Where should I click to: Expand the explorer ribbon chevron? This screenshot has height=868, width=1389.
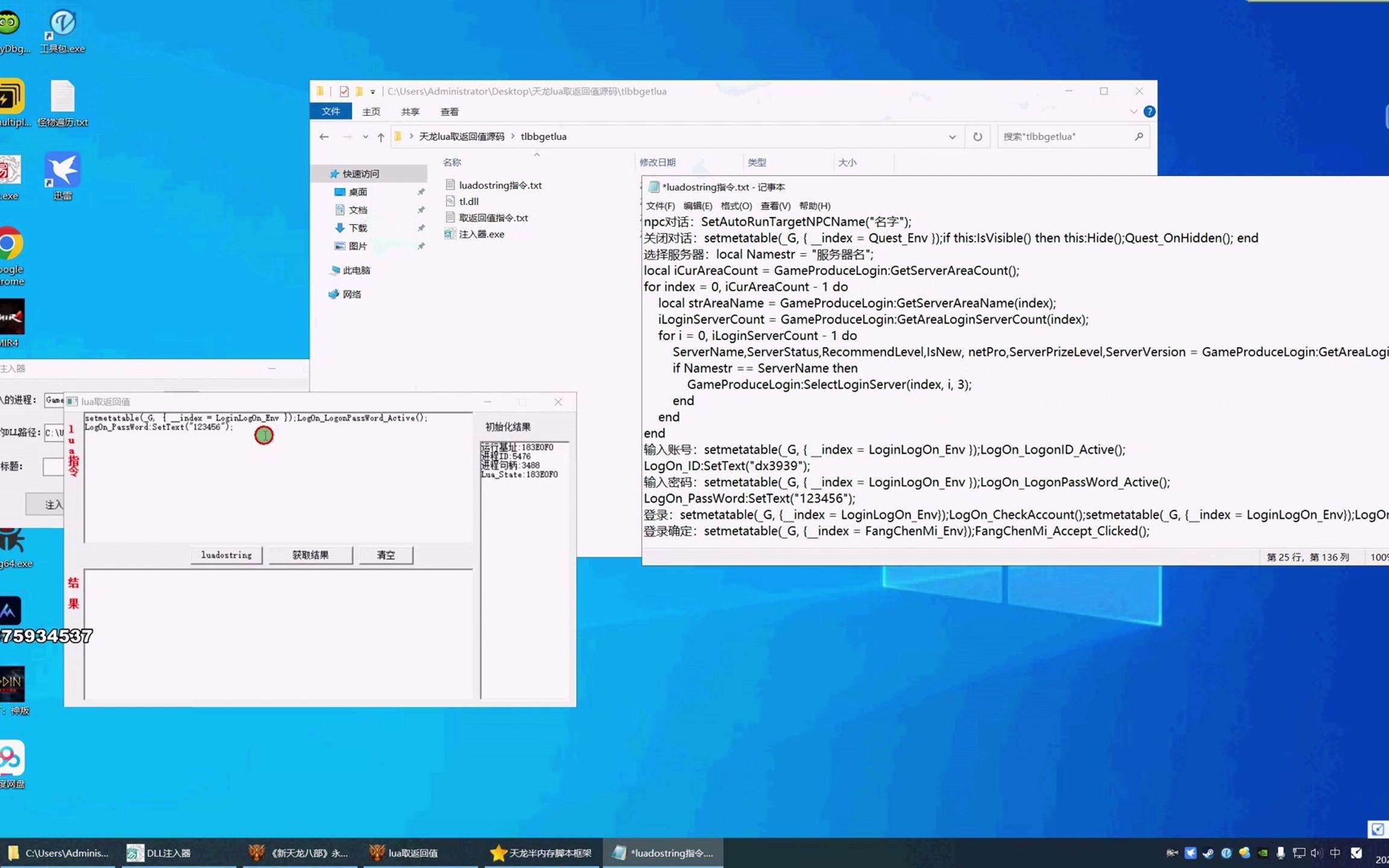pyautogui.click(x=1133, y=112)
